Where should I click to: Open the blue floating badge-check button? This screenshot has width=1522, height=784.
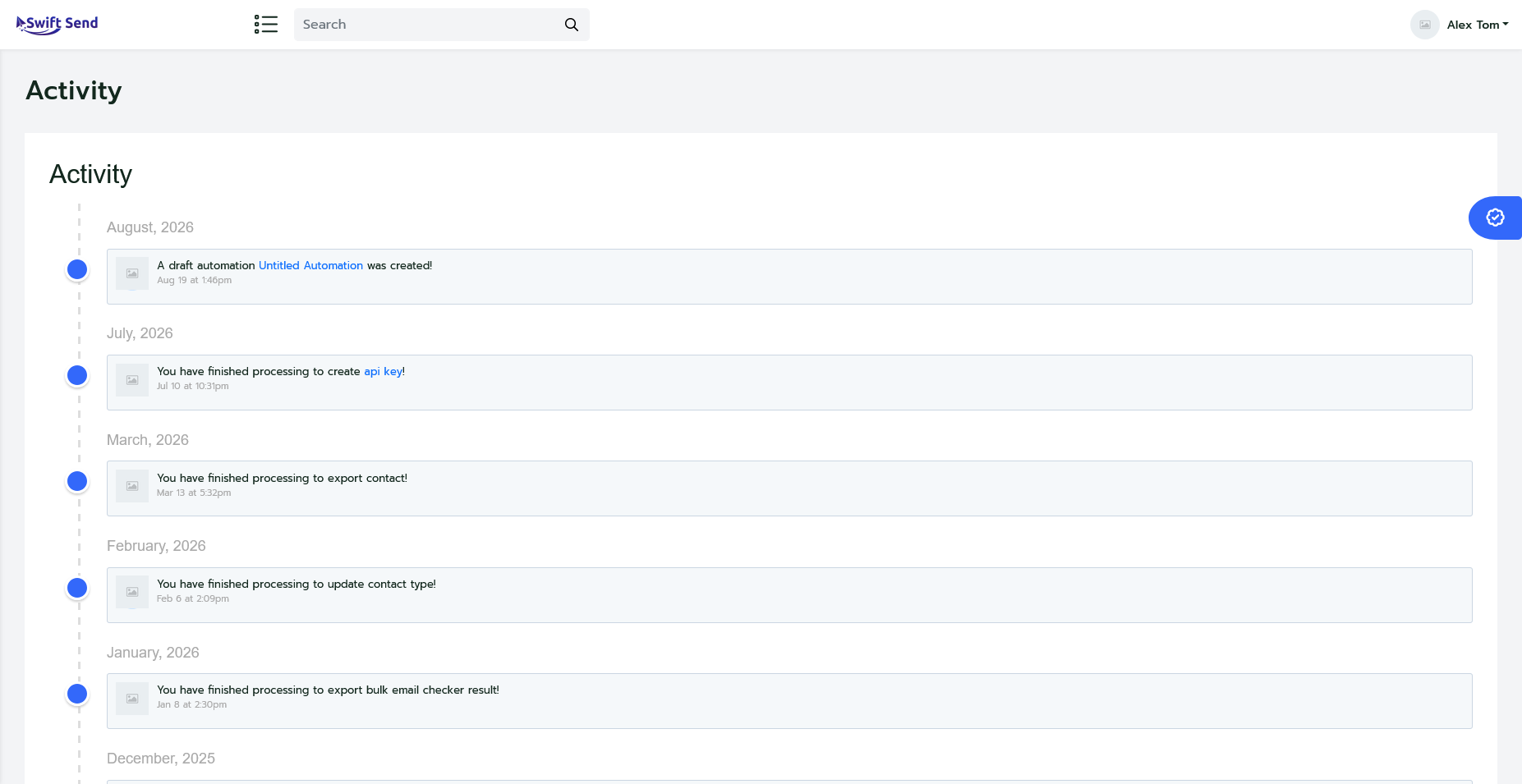[x=1495, y=218]
